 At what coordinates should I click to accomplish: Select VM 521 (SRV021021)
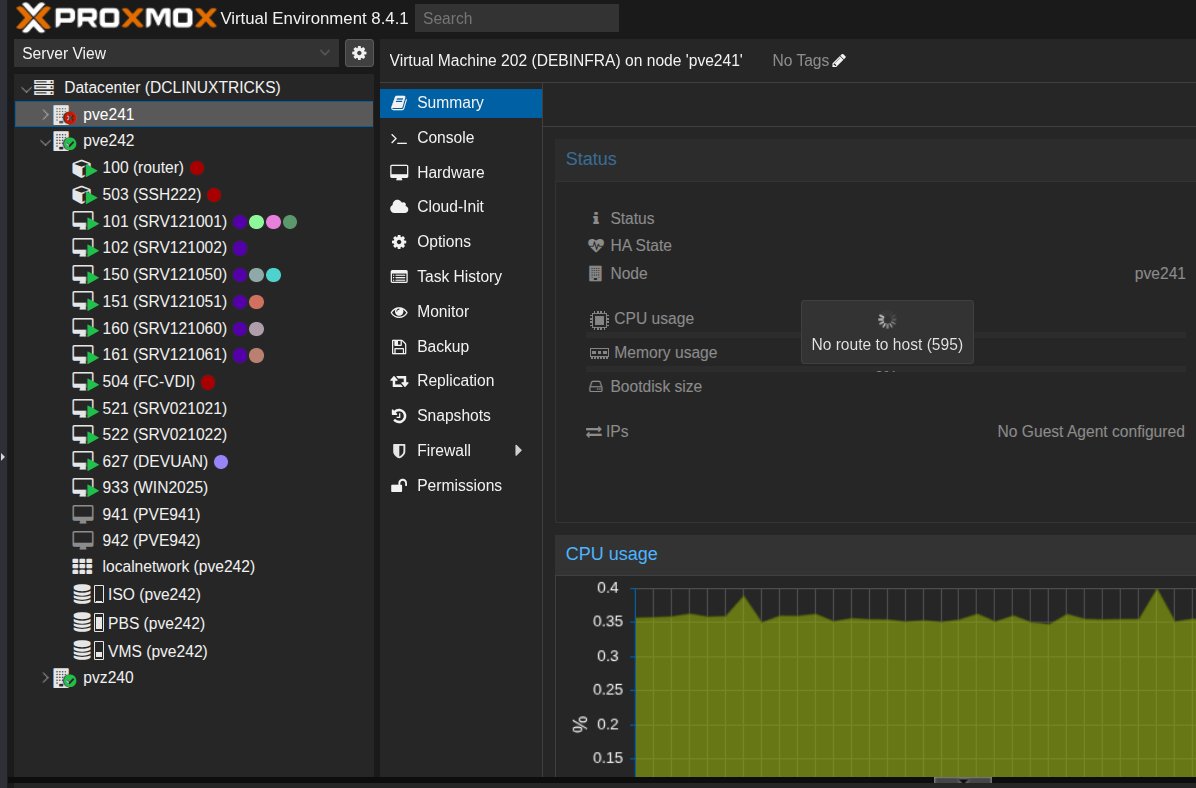click(x=165, y=408)
